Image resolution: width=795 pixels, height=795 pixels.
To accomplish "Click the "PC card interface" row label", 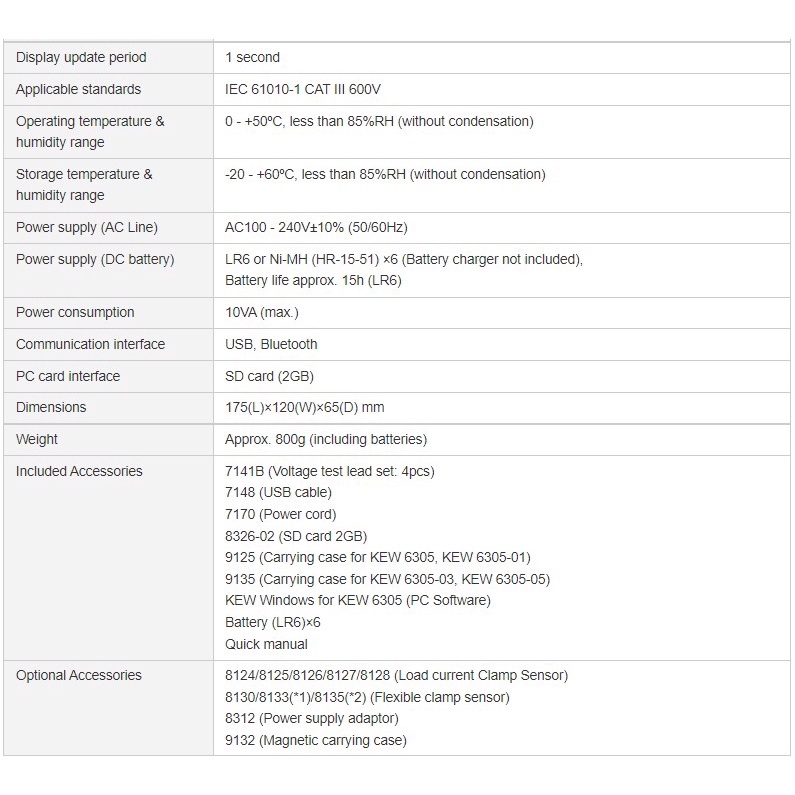I will (68, 376).
